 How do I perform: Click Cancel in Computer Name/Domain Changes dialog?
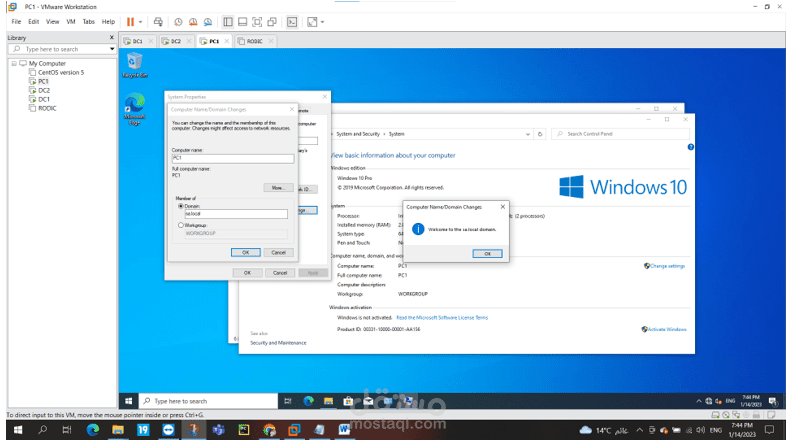coord(278,253)
